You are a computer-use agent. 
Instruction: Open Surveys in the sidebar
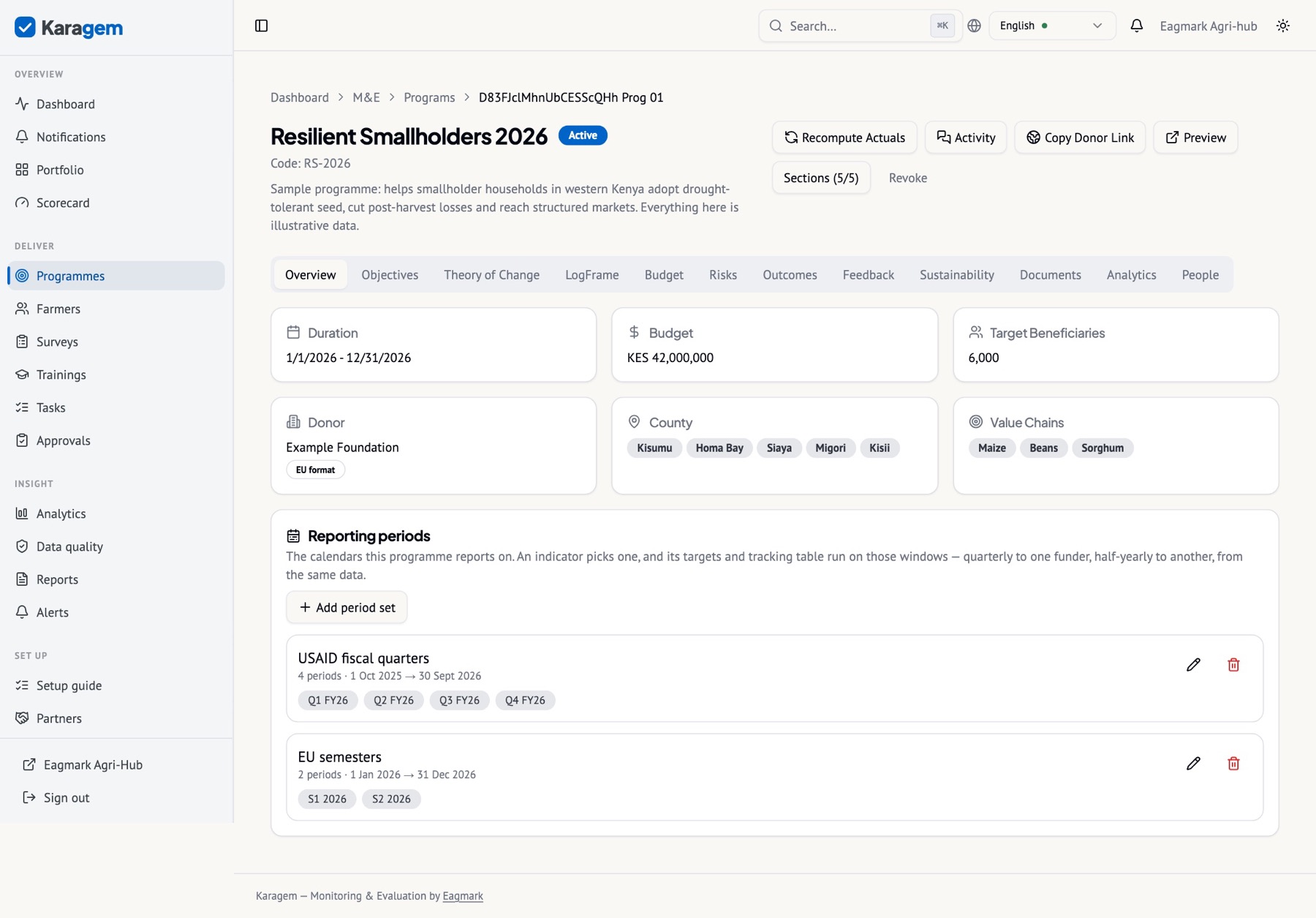[x=116, y=342]
